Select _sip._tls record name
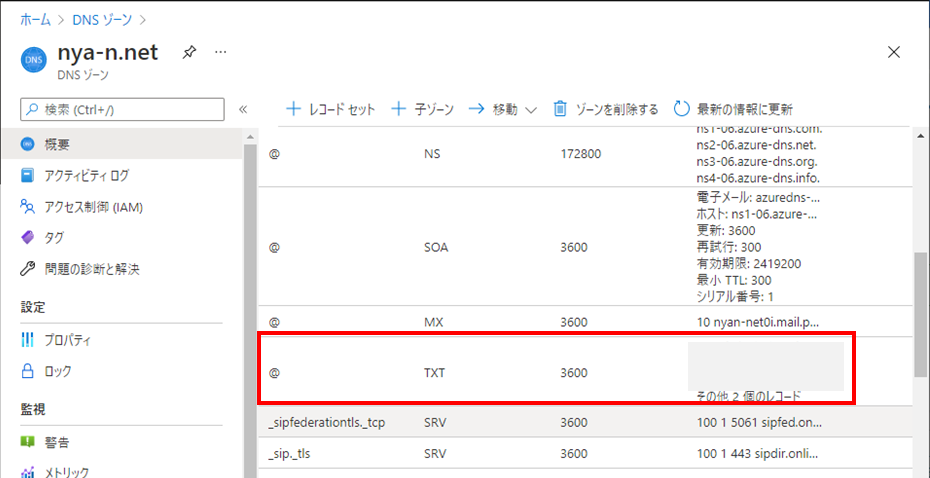The image size is (930, 478). (x=289, y=454)
